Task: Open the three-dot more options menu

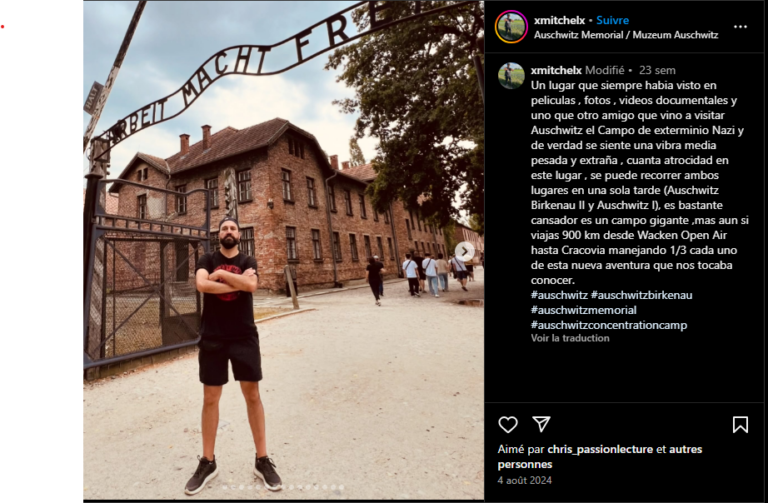Action: click(x=740, y=27)
